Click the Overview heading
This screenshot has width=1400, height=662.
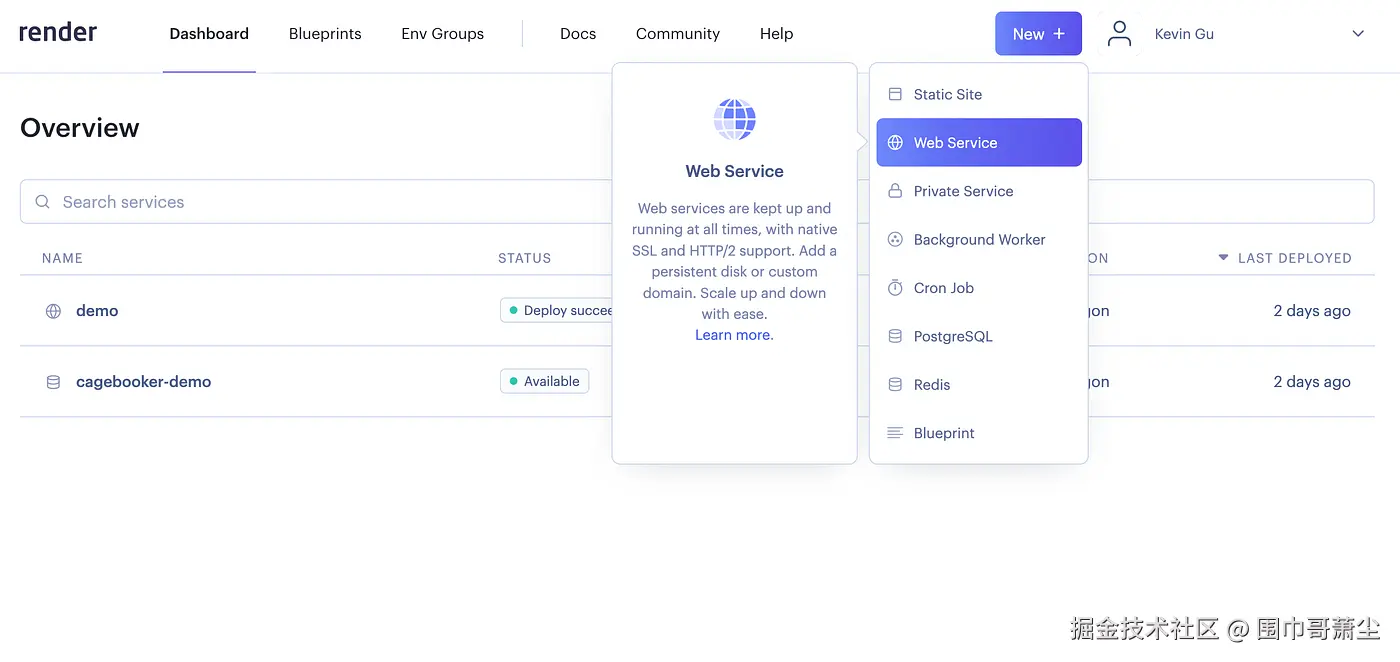80,128
